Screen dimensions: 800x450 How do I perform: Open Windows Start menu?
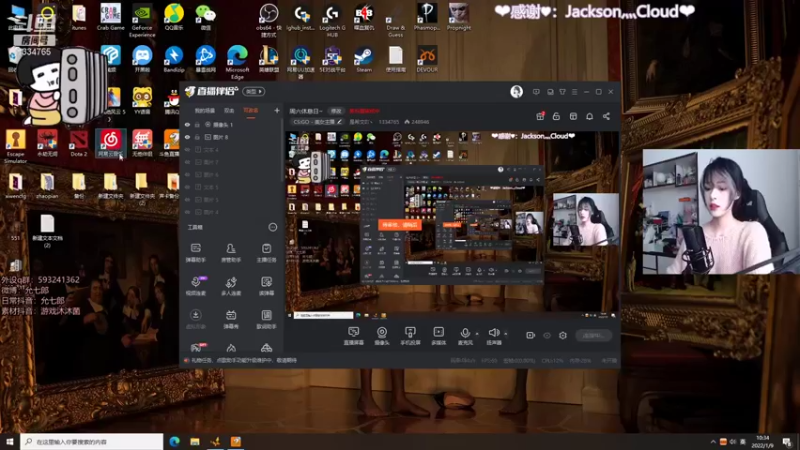click(10, 441)
